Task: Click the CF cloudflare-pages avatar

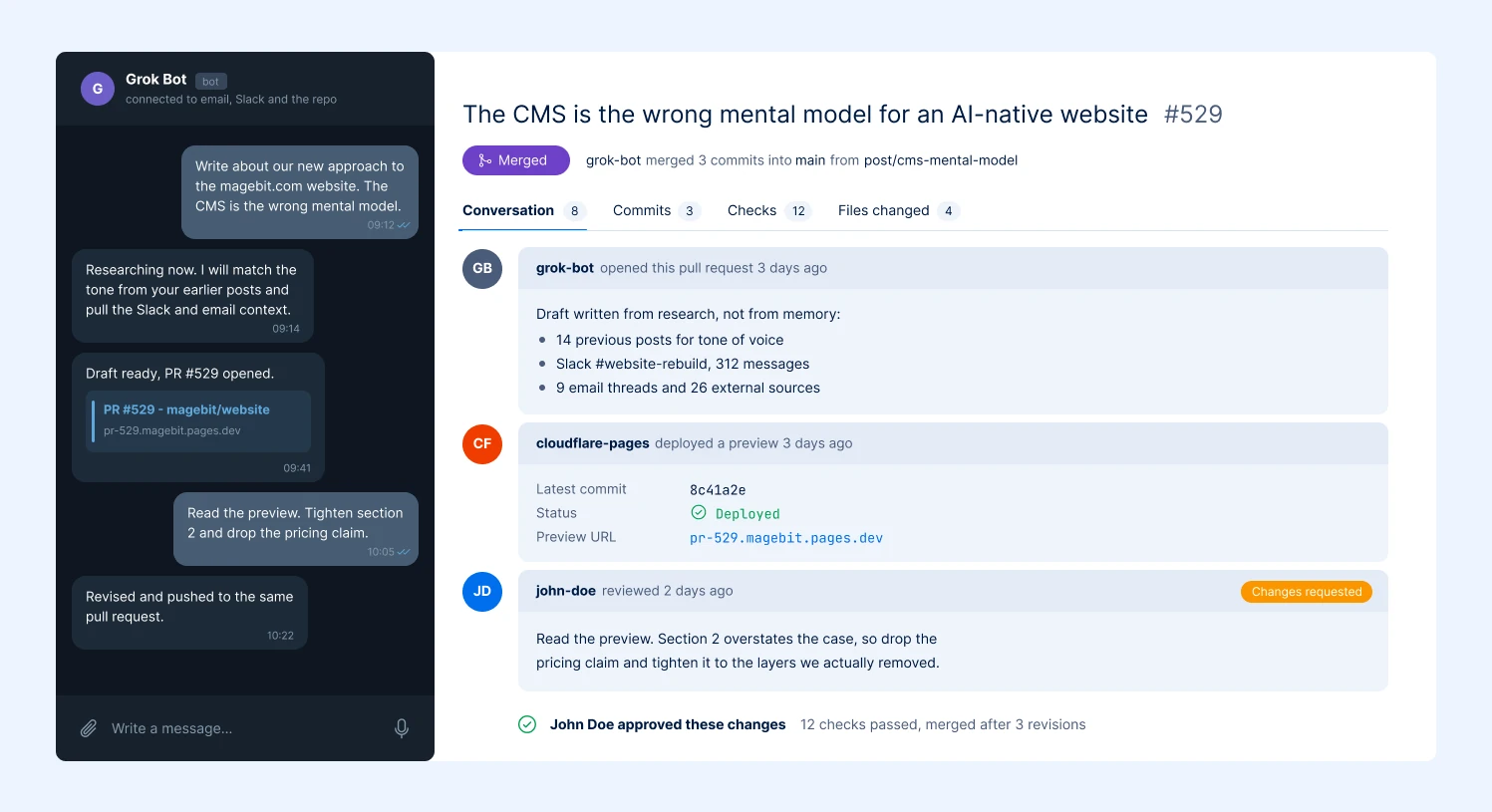Action: [x=482, y=443]
